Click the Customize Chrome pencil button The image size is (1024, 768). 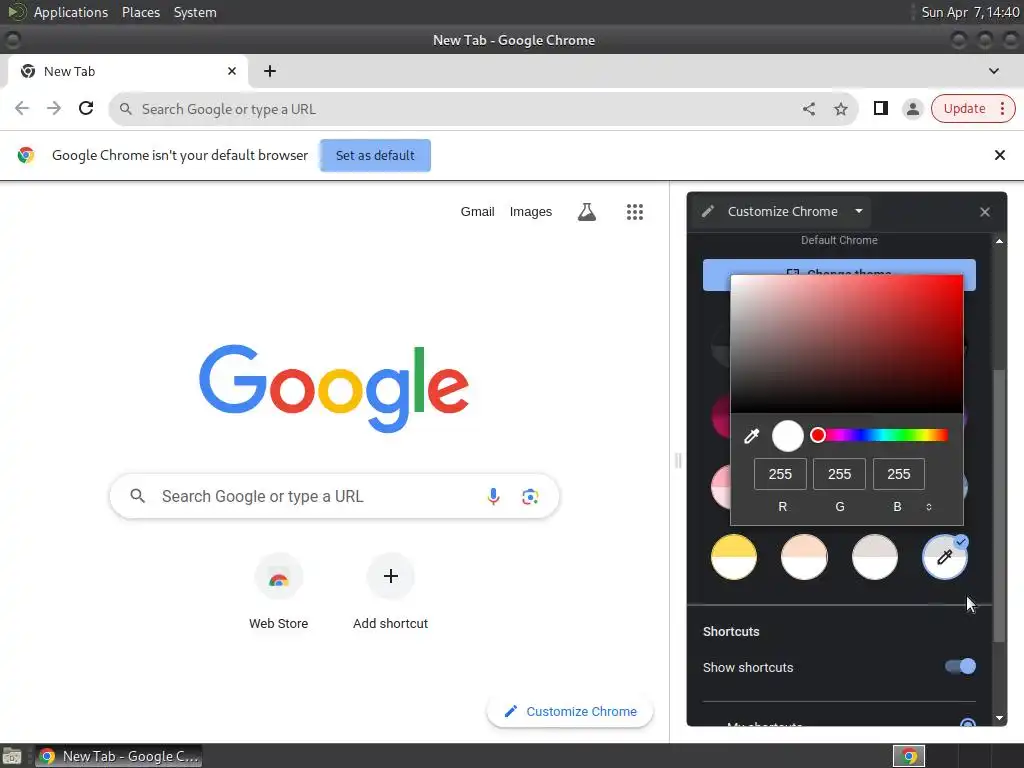click(570, 711)
